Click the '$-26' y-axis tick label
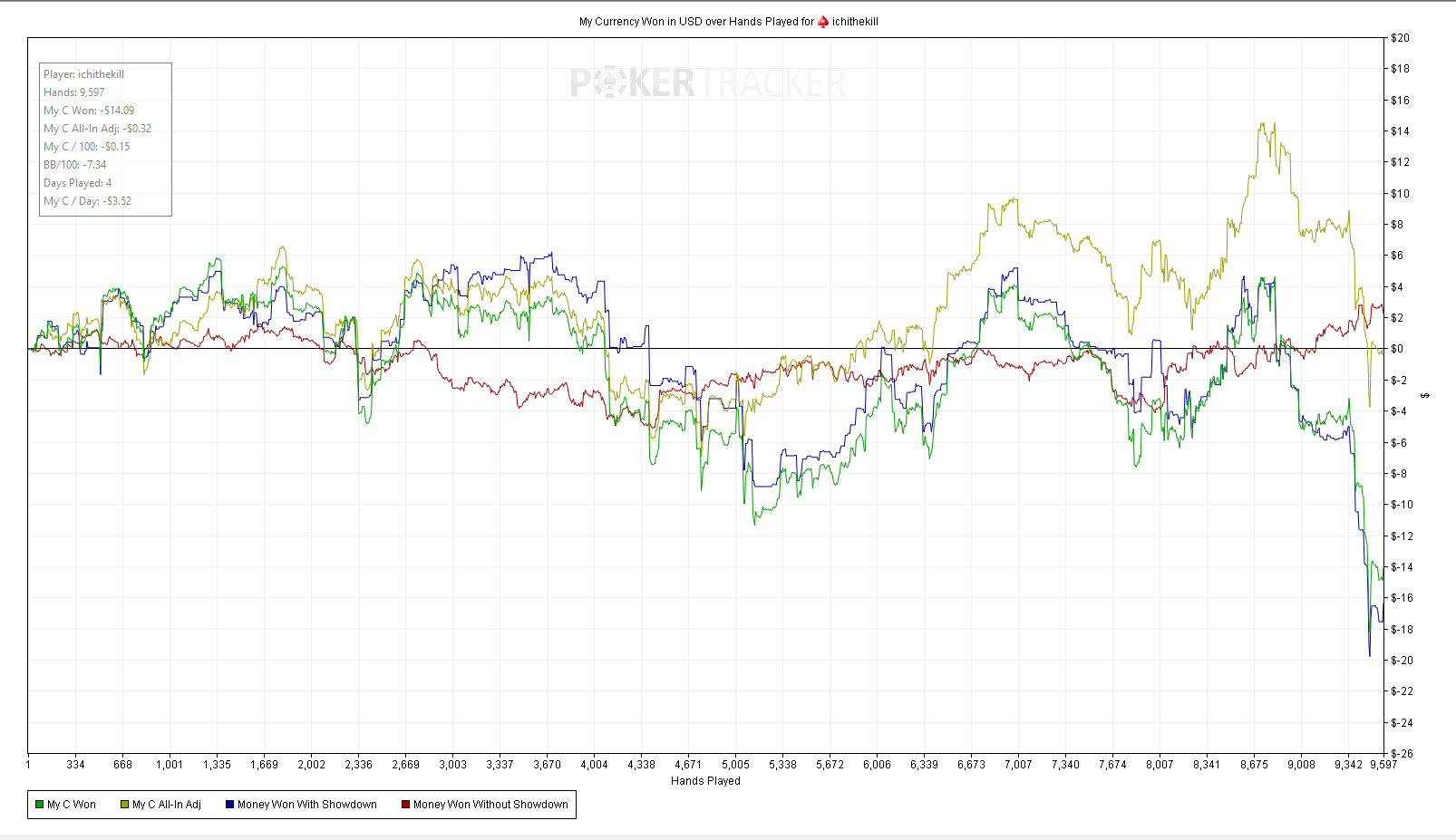The width and height of the screenshot is (1456, 840). tap(1402, 754)
